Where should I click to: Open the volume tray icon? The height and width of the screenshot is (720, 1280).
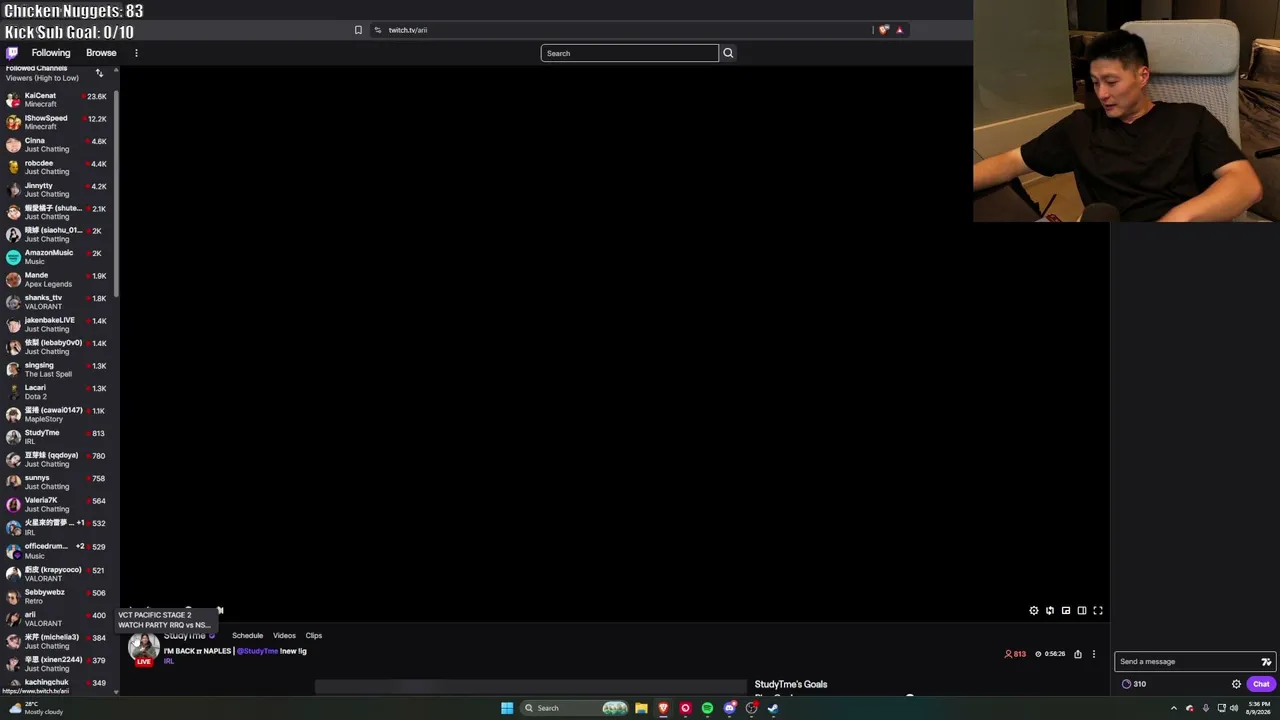point(1234,708)
